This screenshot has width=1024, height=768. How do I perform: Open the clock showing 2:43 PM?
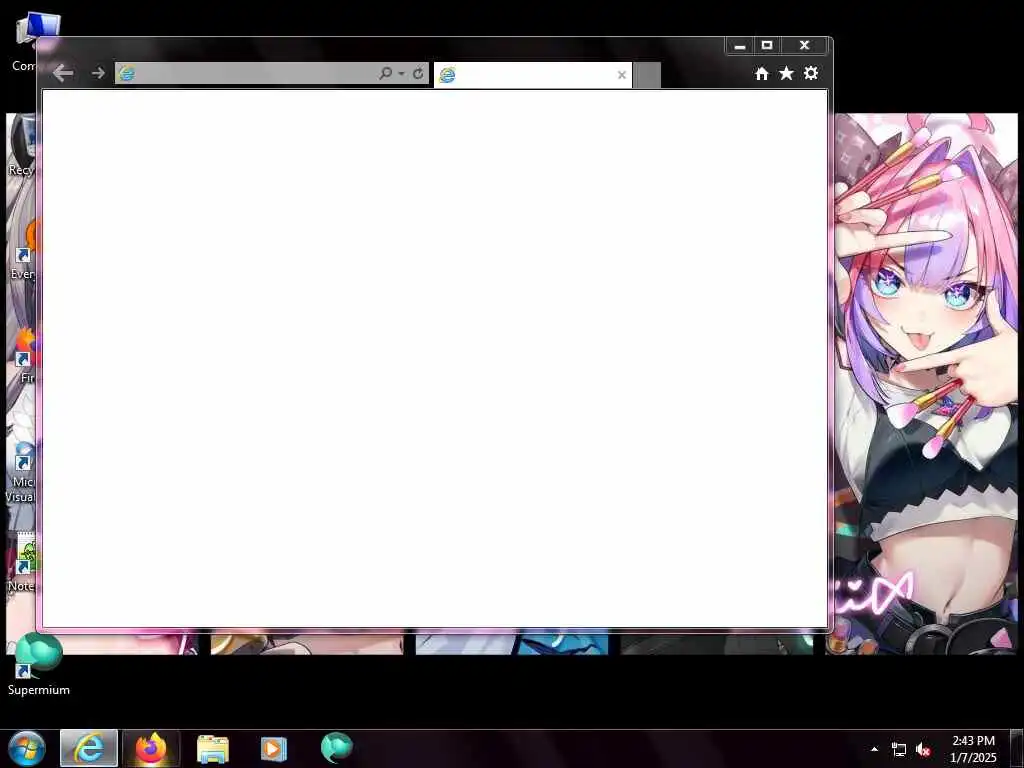(x=973, y=749)
